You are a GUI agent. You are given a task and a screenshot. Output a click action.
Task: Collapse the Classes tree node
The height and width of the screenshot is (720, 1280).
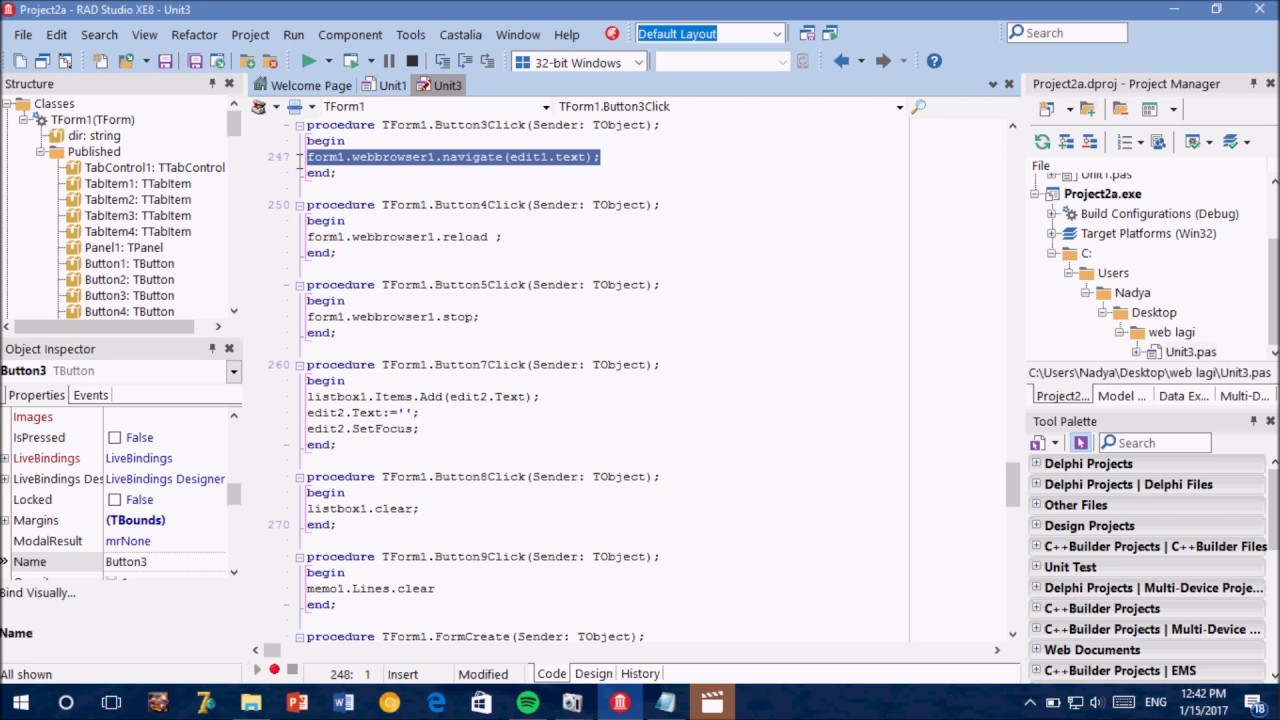7,104
